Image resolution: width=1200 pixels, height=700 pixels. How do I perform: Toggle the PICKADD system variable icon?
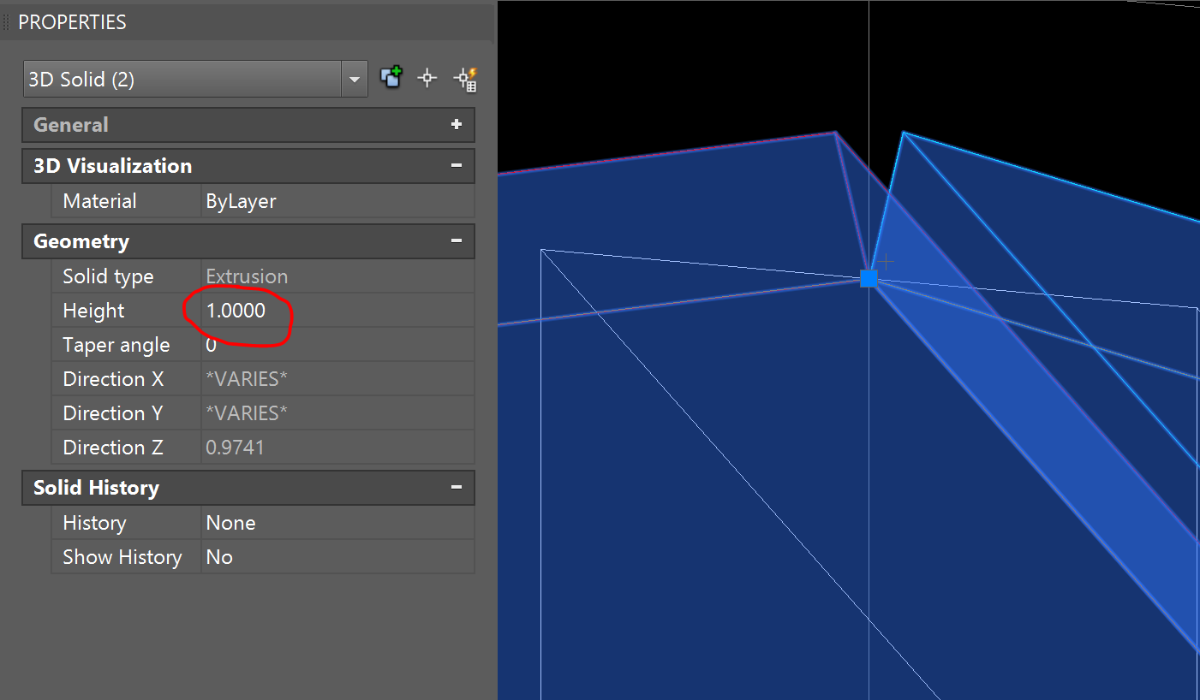[x=391, y=78]
